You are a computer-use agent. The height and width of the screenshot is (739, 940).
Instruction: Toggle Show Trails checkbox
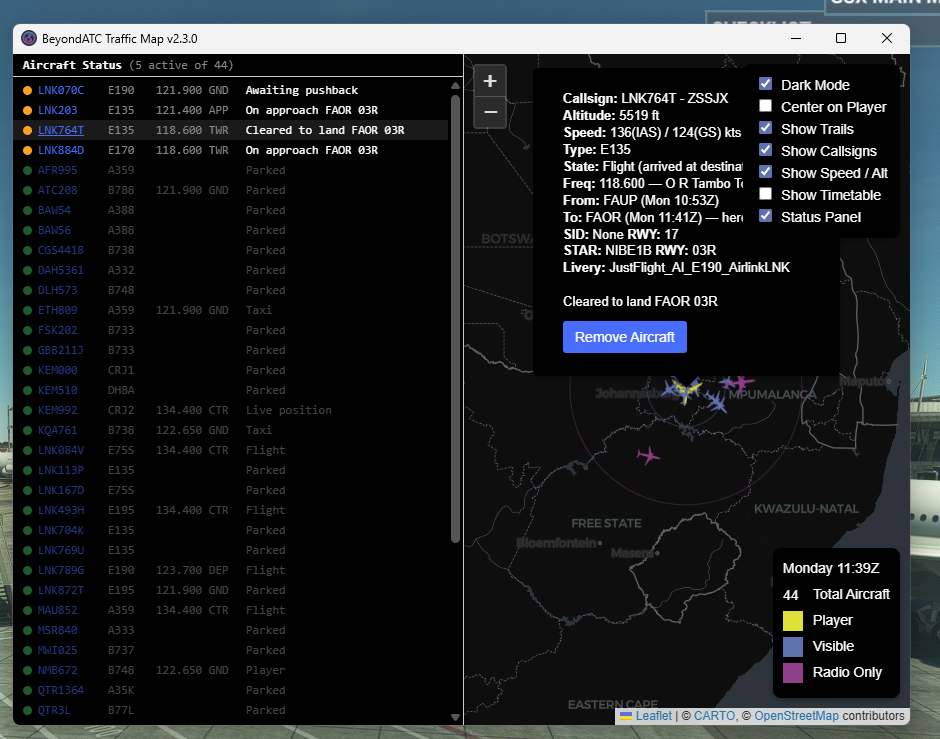pyautogui.click(x=766, y=128)
